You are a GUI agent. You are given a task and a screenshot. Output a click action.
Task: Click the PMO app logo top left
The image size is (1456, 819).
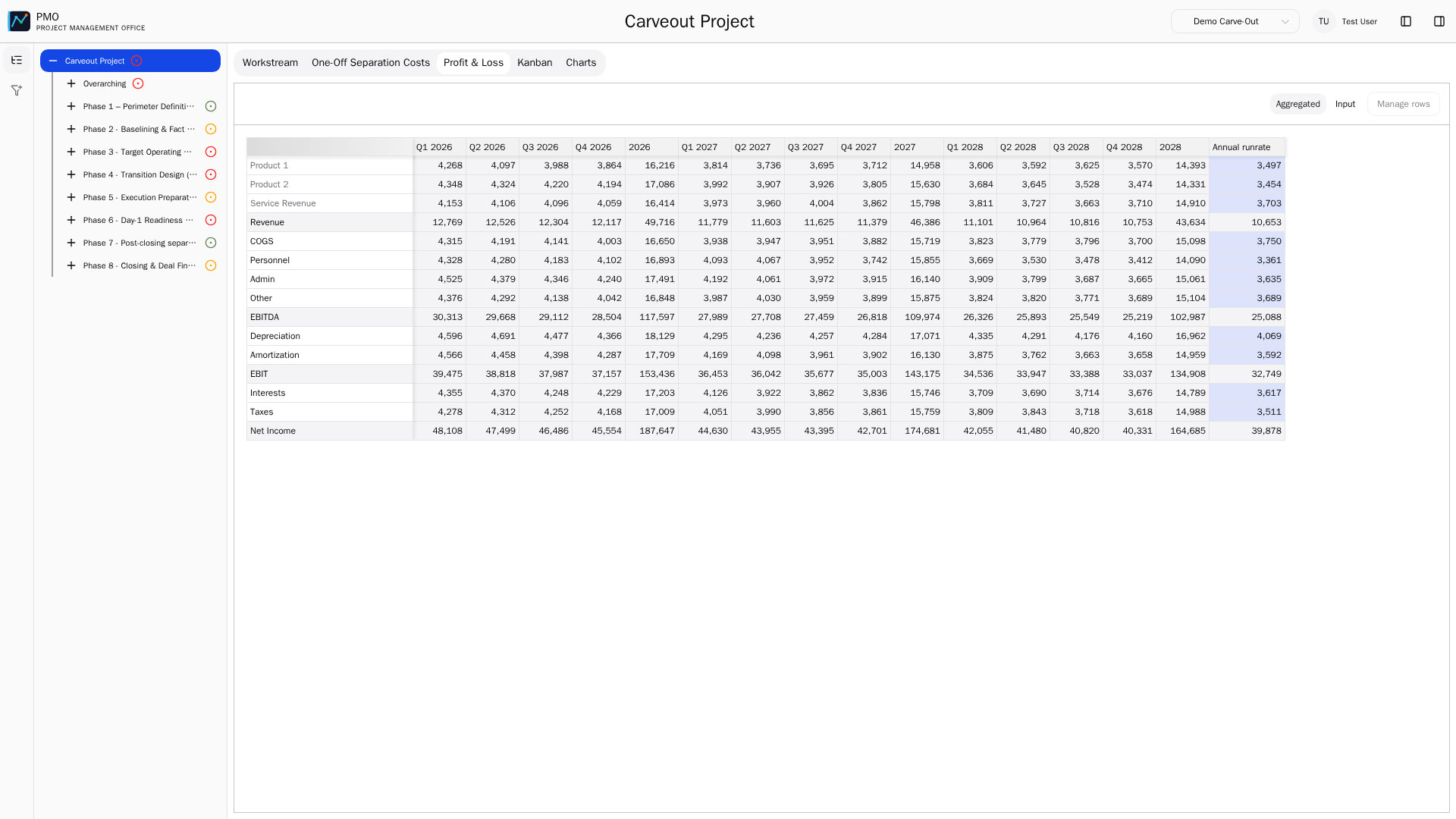click(19, 20)
